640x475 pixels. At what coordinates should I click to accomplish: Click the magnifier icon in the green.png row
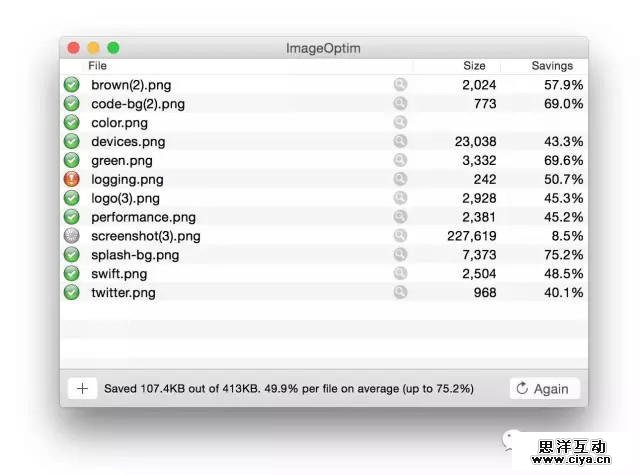tap(400, 161)
